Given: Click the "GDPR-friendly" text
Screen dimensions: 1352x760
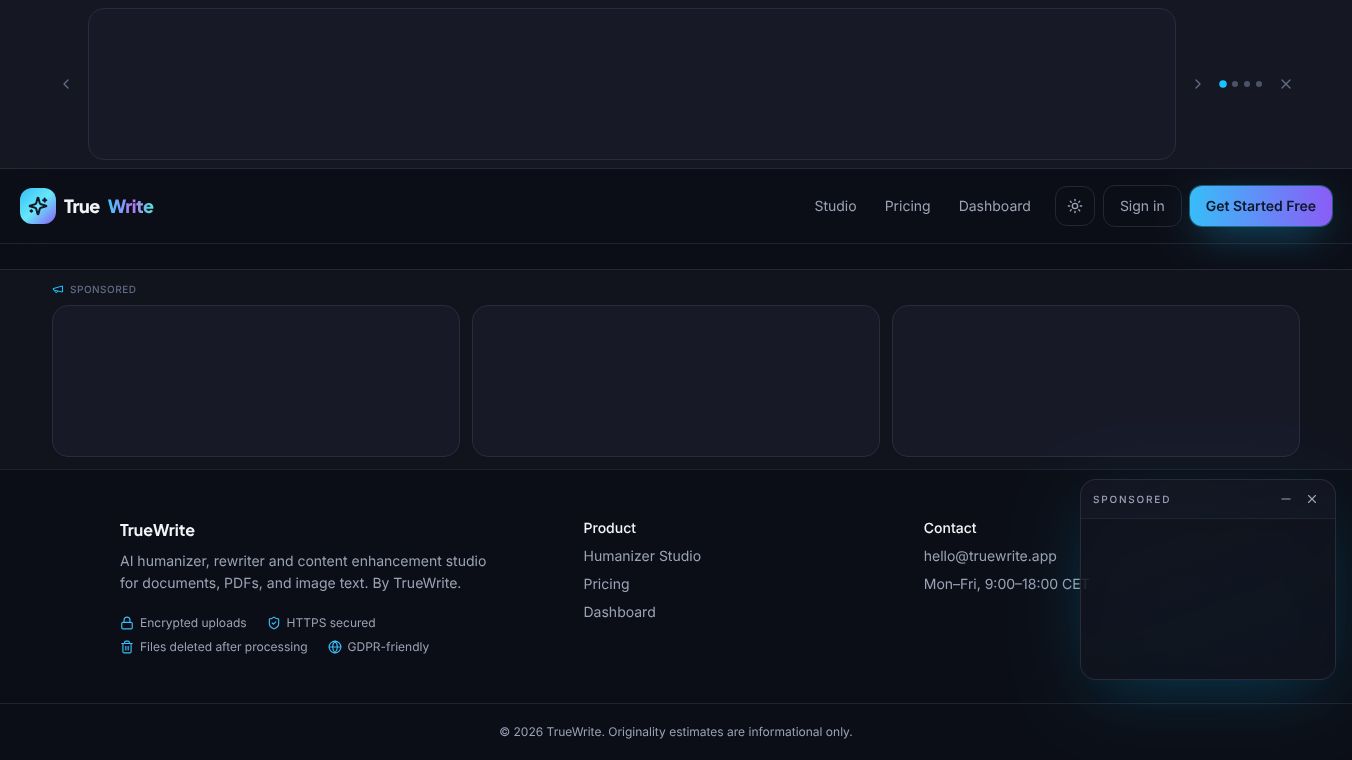Looking at the screenshot, I should click(x=388, y=647).
